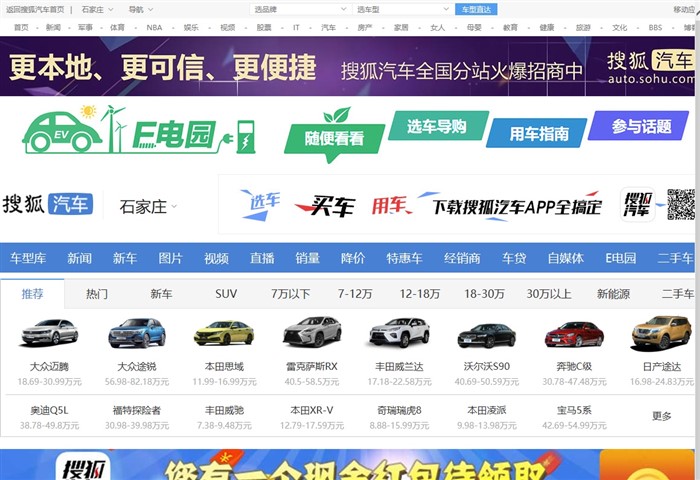Open 雷克萨斯RX car thumbnail
The height and width of the screenshot is (480, 700).
point(312,331)
